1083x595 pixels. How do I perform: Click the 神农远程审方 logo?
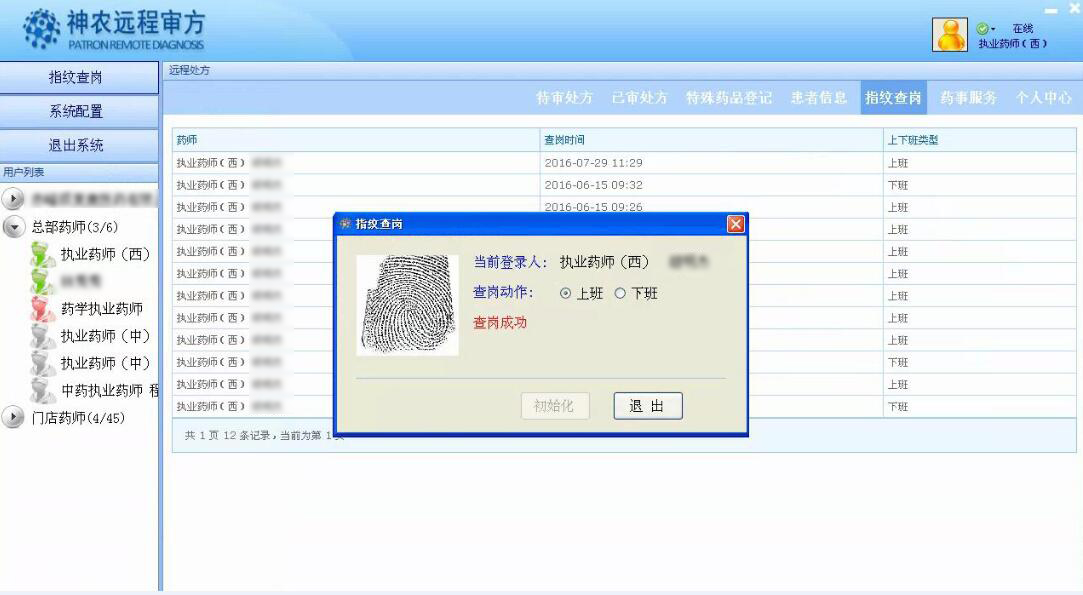pyautogui.click(x=113, y=31)
